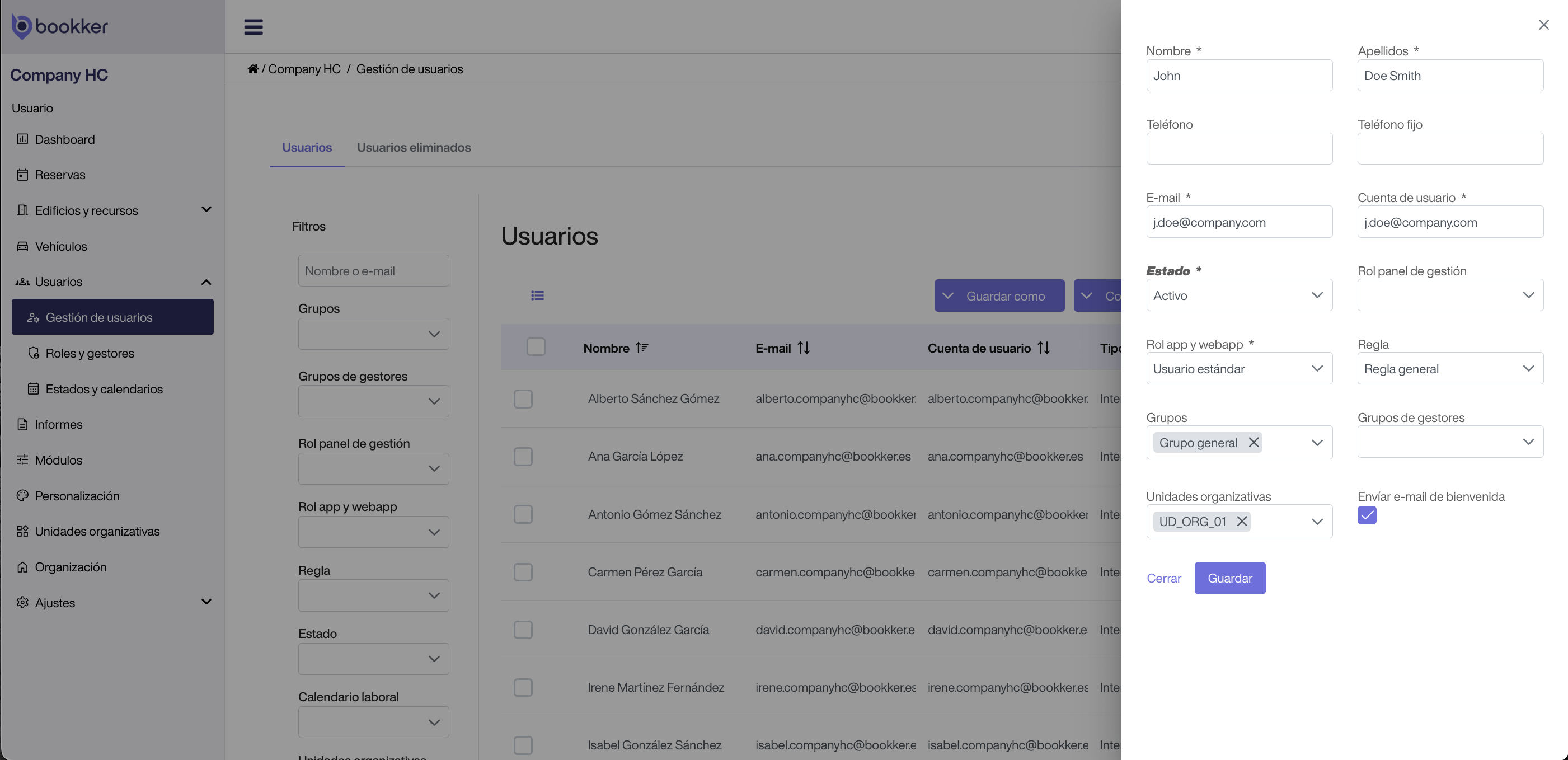The height and width of the screenshot is (760, 1568).
Task: Open Roles y gestores menu item
Action: pos(90,353)
